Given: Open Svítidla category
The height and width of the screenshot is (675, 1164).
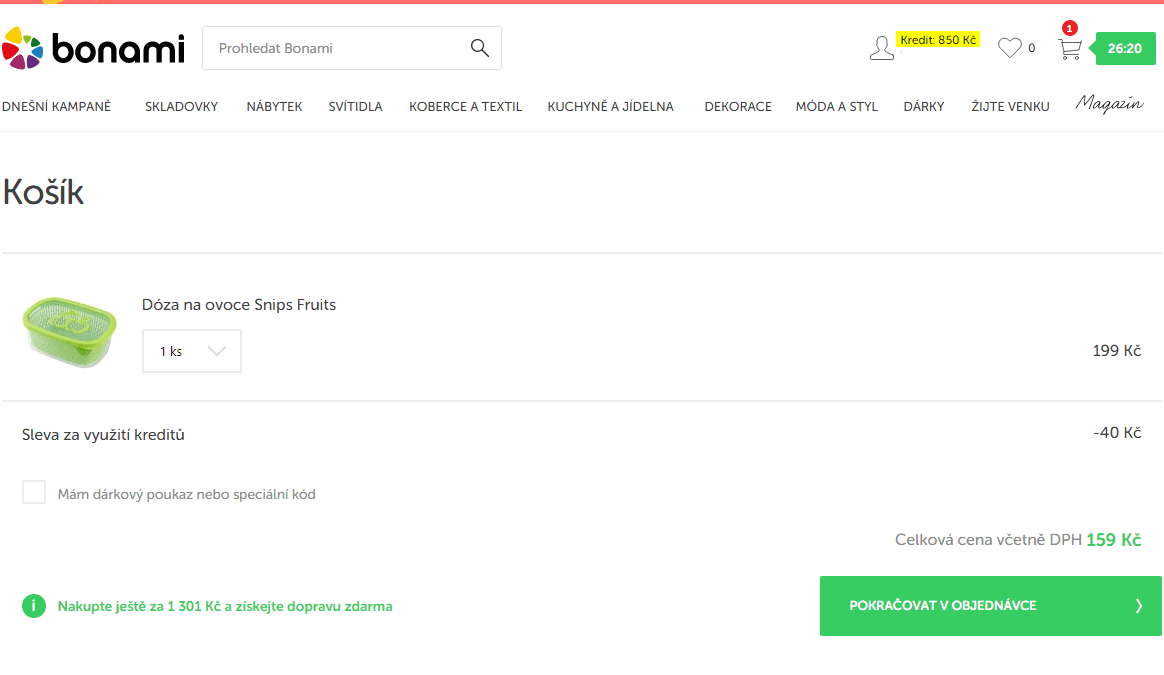Looking at the screenshot, I should [x=355, y=106].
